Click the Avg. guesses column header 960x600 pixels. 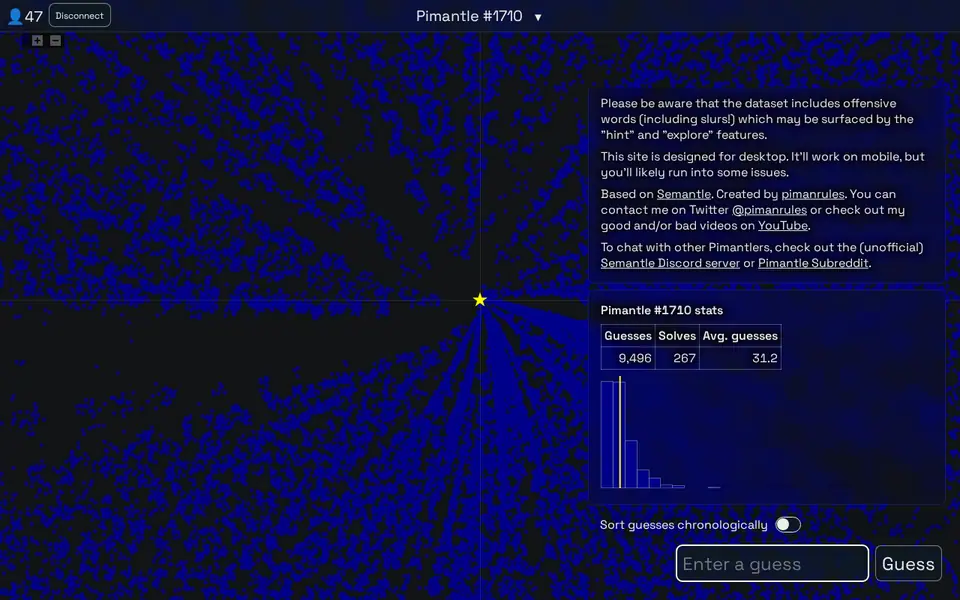click(x=740, y=336)
